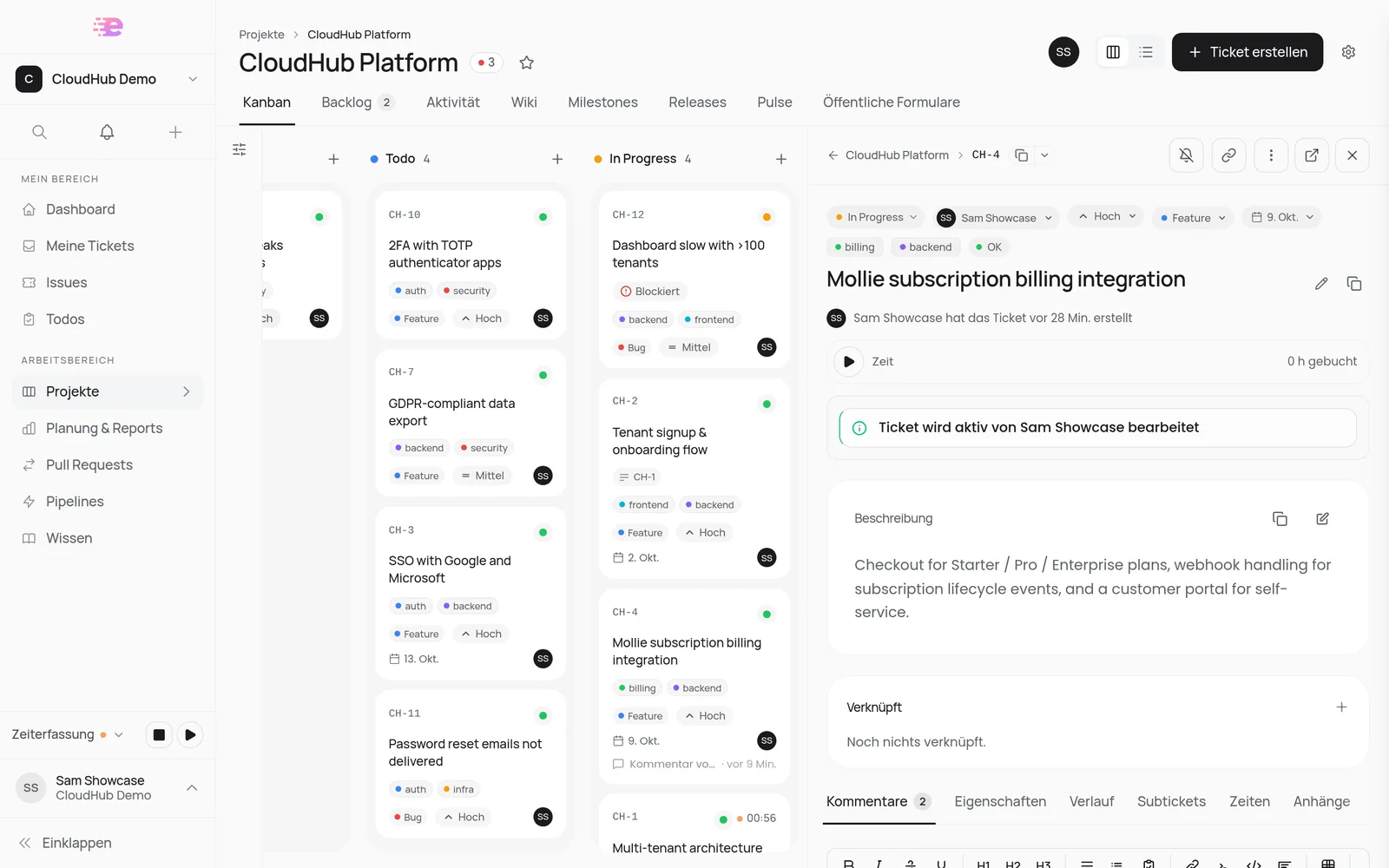
Task: Expand Sam Showcase user menu
Action: pyautogui.click(x=108, y=787)
